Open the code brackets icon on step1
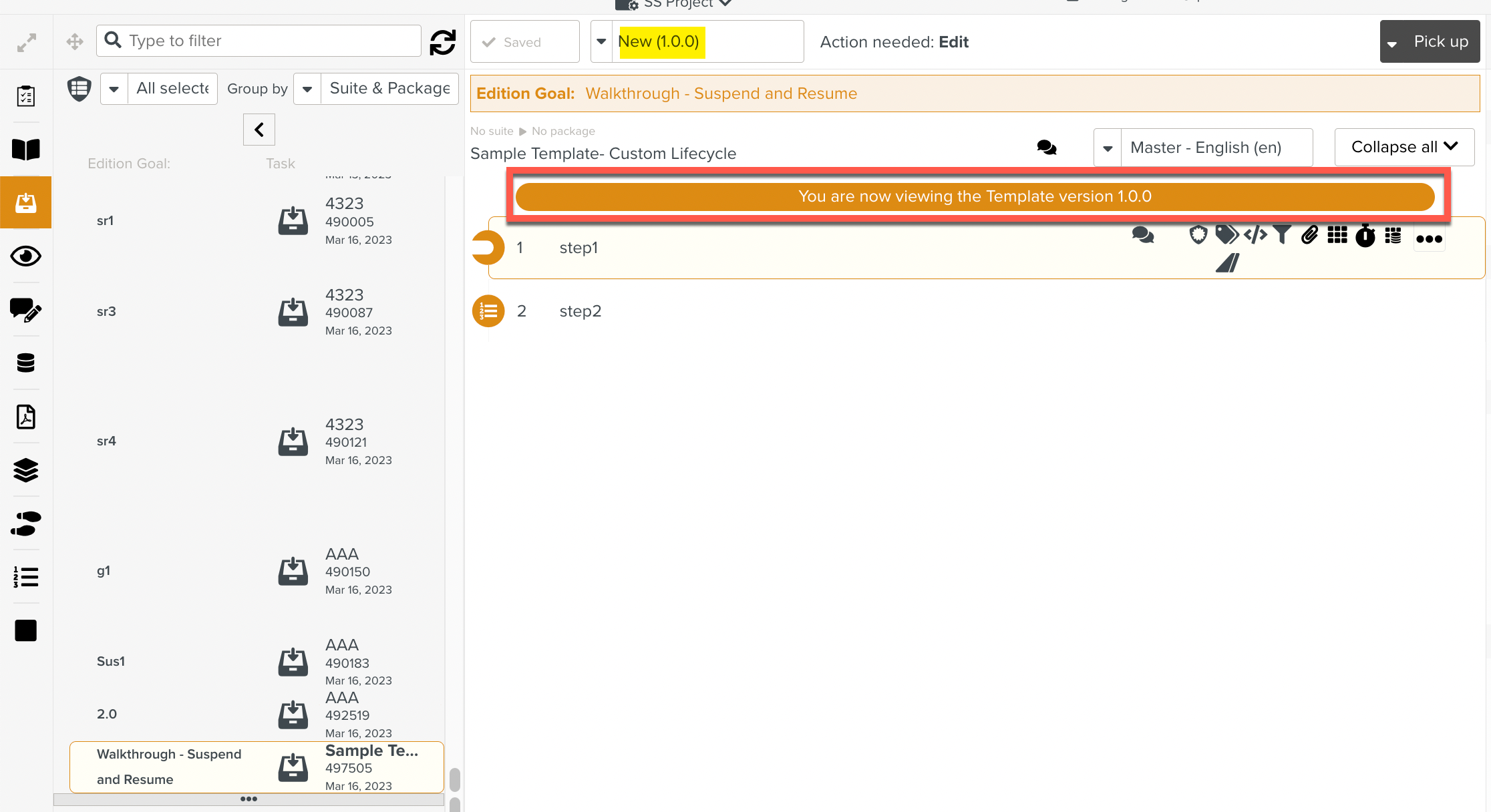 tap(1255, 235)
